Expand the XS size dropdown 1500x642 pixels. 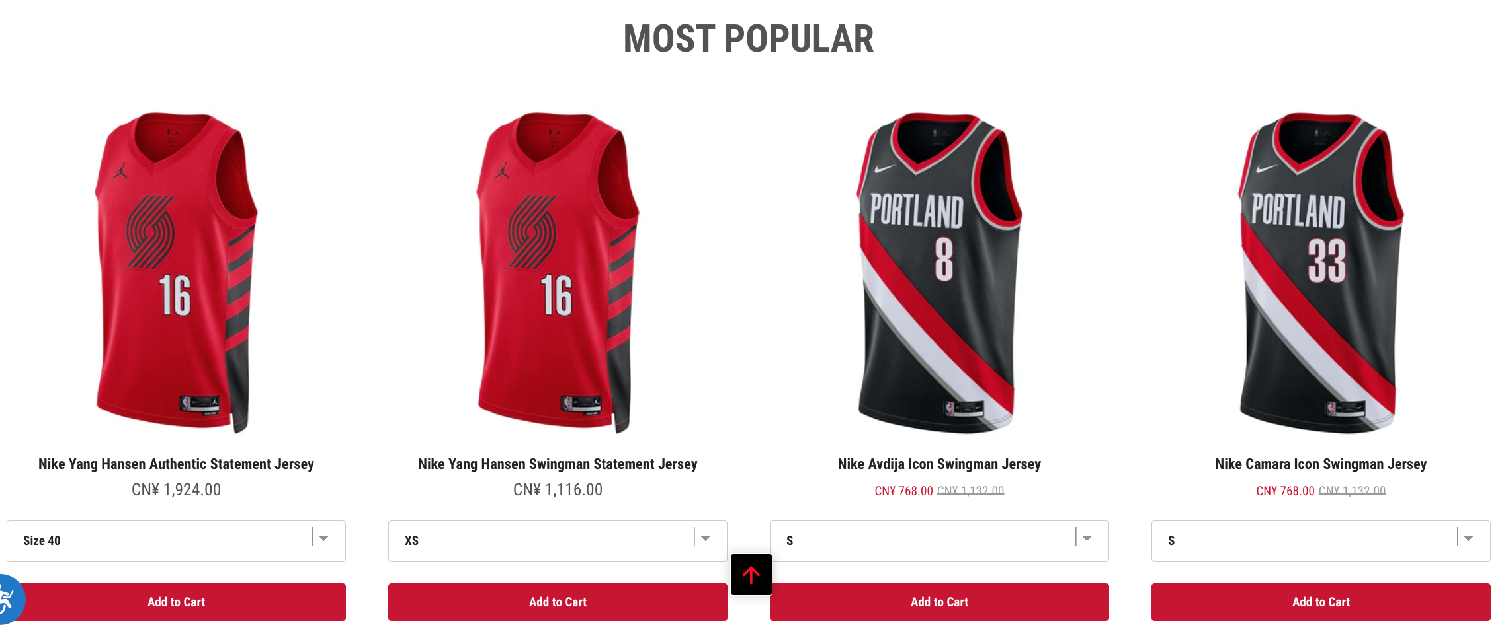[x=558, y=541]
